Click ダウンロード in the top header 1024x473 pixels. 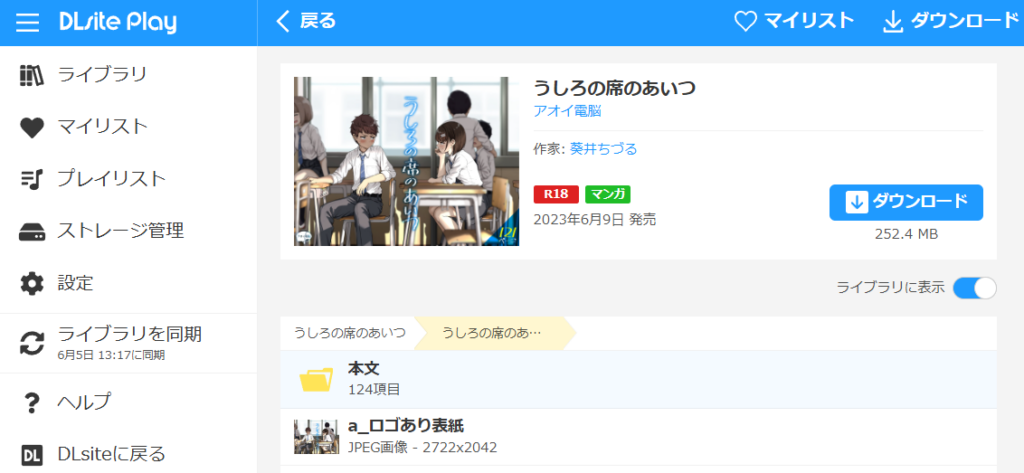947,21
